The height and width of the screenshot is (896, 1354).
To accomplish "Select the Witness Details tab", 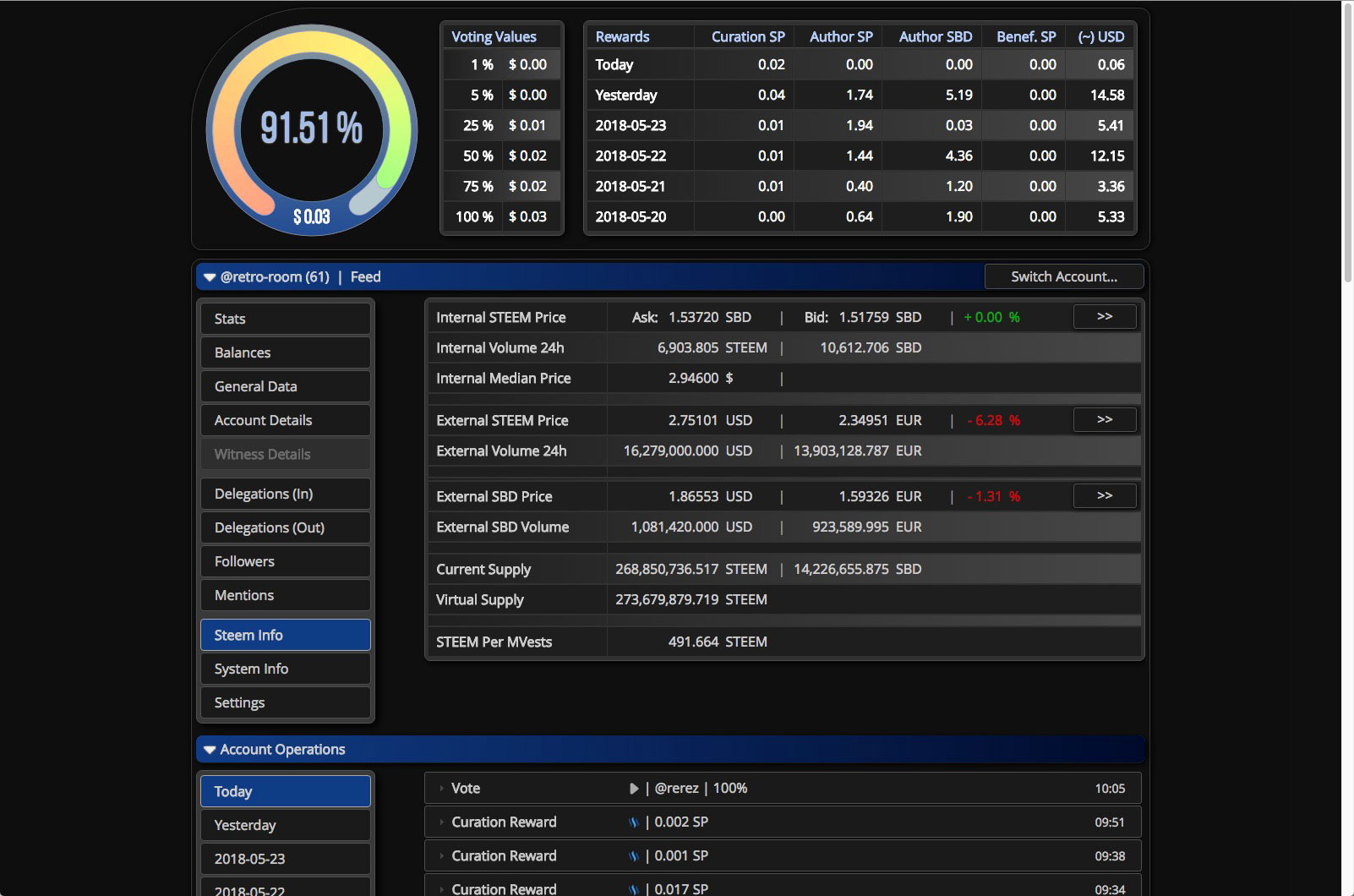I will coord(286,454).
